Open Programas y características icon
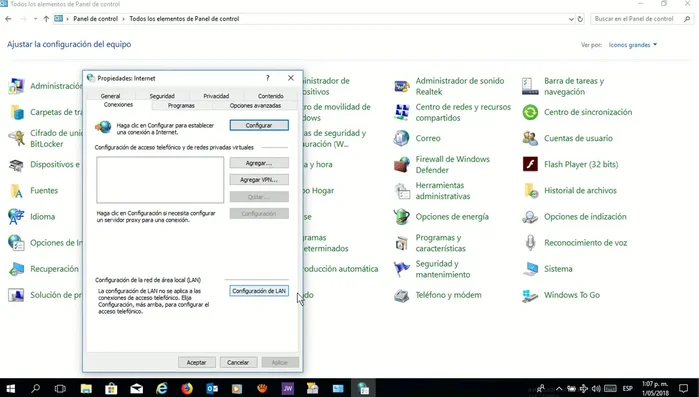 (x=402, y=243)
